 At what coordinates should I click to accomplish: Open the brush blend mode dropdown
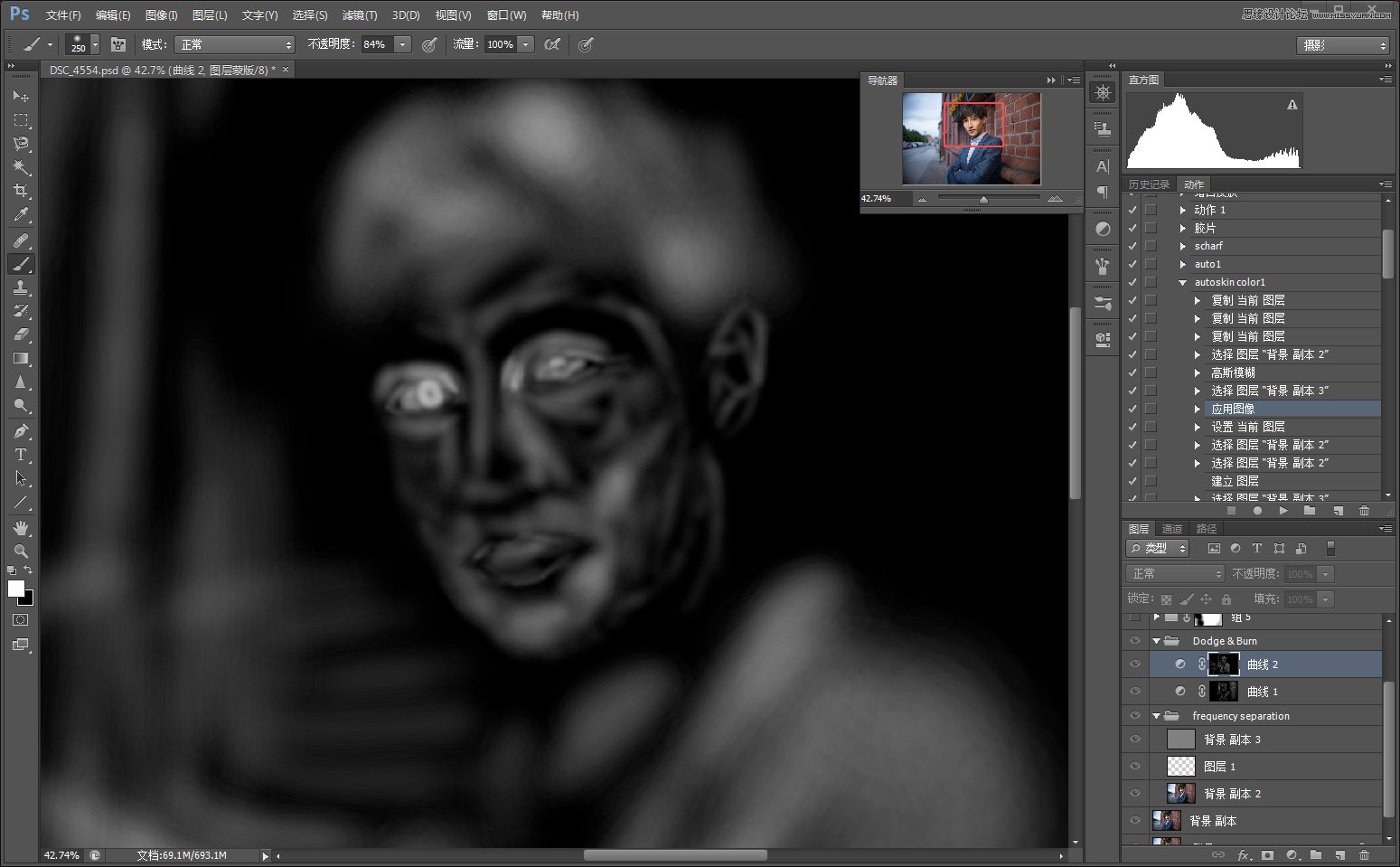[x=235, y=44]
